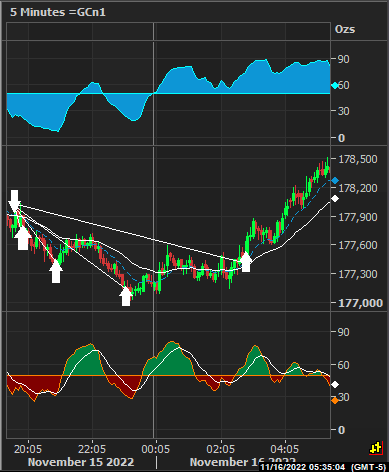
Task: Click the 30 label in the upper indicator panel
Action: pyautogui.click(x=344, y=111)
